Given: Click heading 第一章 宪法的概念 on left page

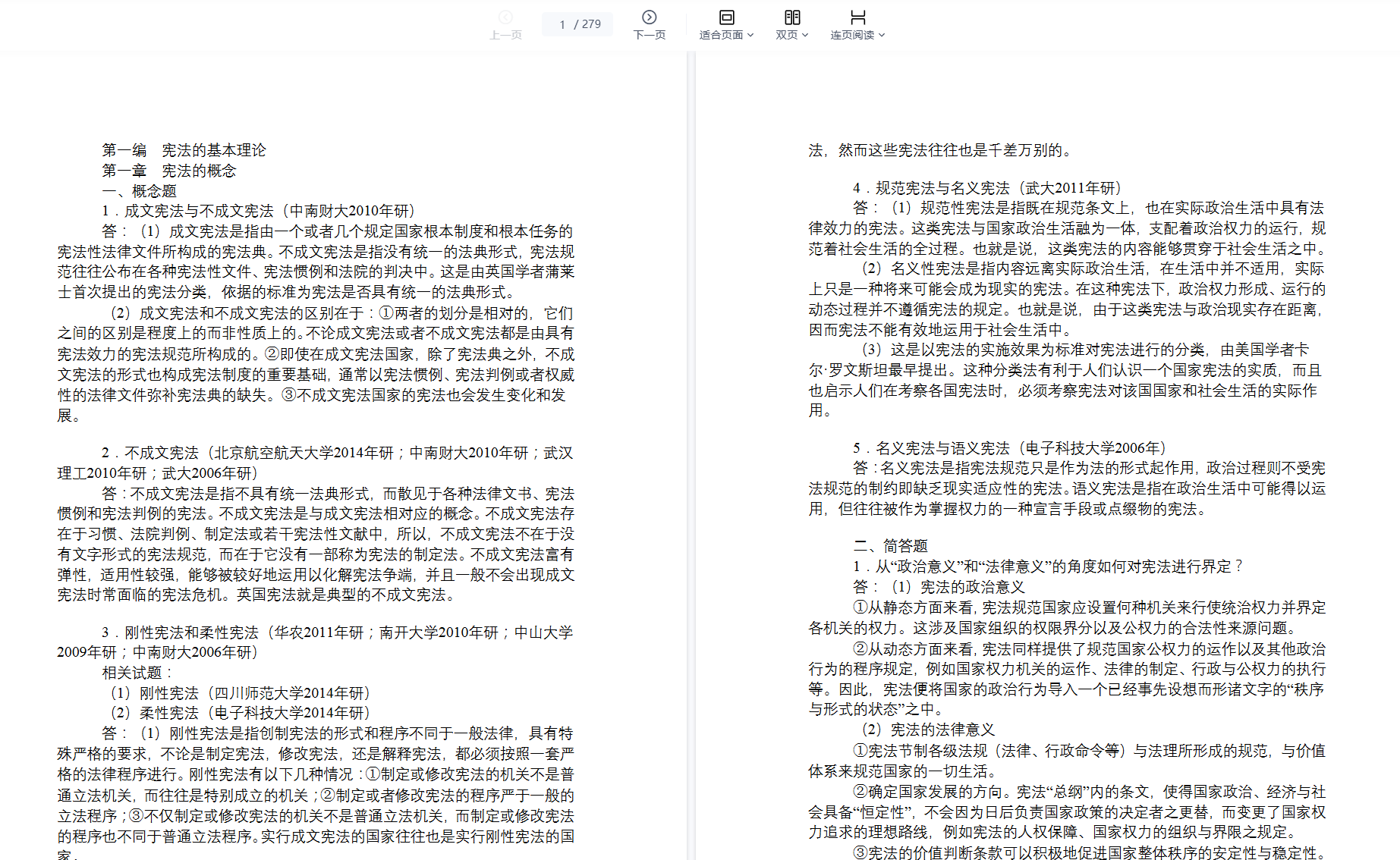Looking at the screenshot, I should click(169, 171).
